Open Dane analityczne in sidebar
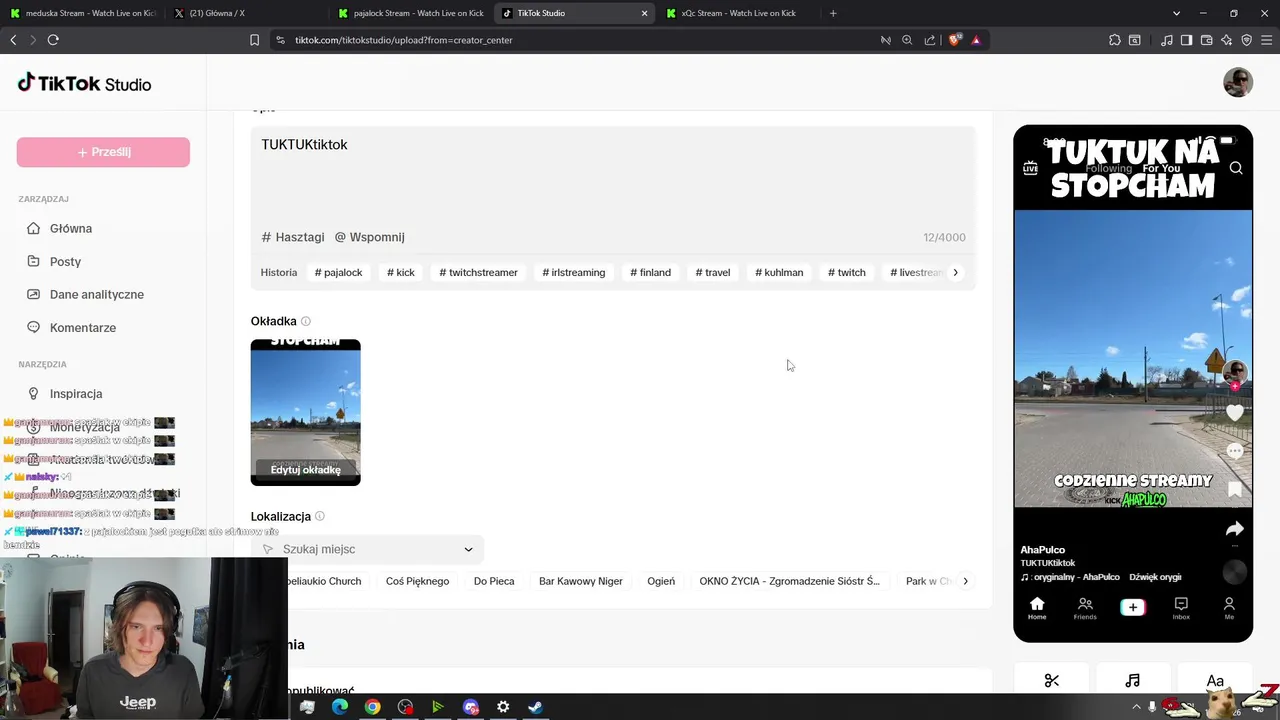 [x=97, y=294]
